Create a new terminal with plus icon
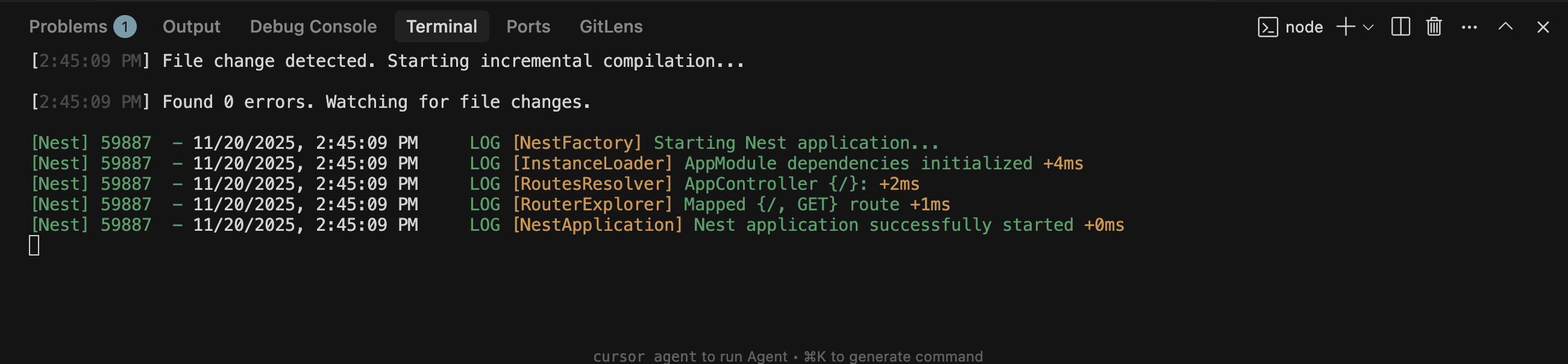The width and height of the screenshot is (1568, 364). (x=1345, y=27)
